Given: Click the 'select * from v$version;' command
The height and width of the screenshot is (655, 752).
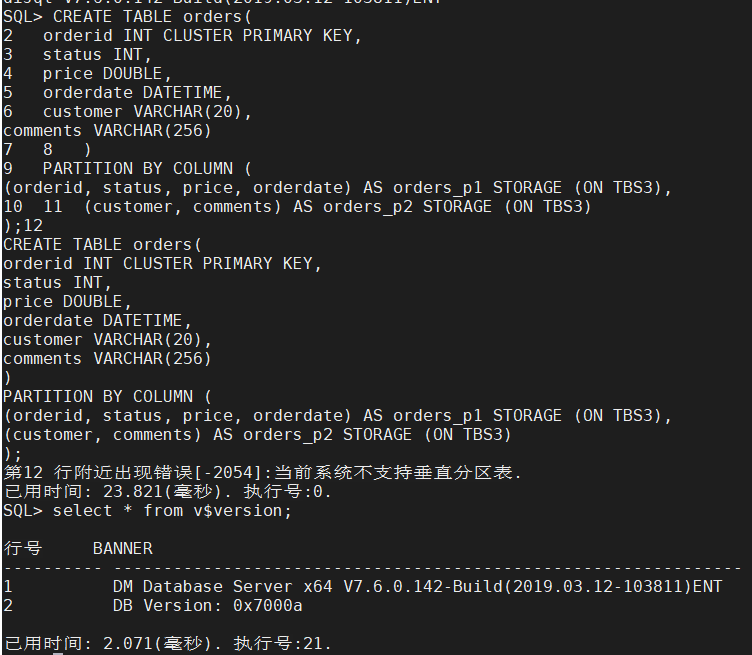Looking at the screenshot, I should pos(172,511).
